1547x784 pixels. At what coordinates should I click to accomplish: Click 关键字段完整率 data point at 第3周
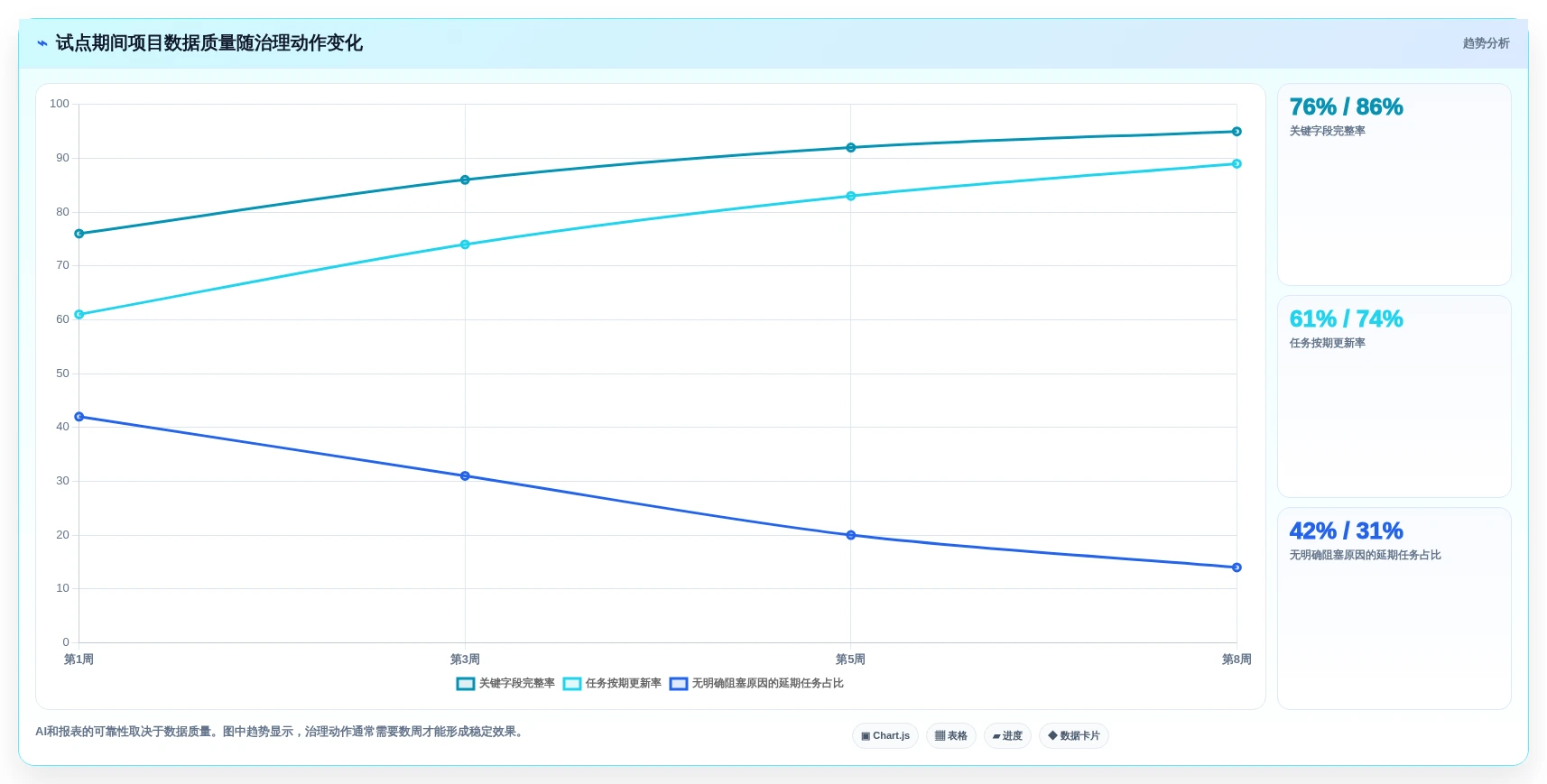(x=465, y=180)
